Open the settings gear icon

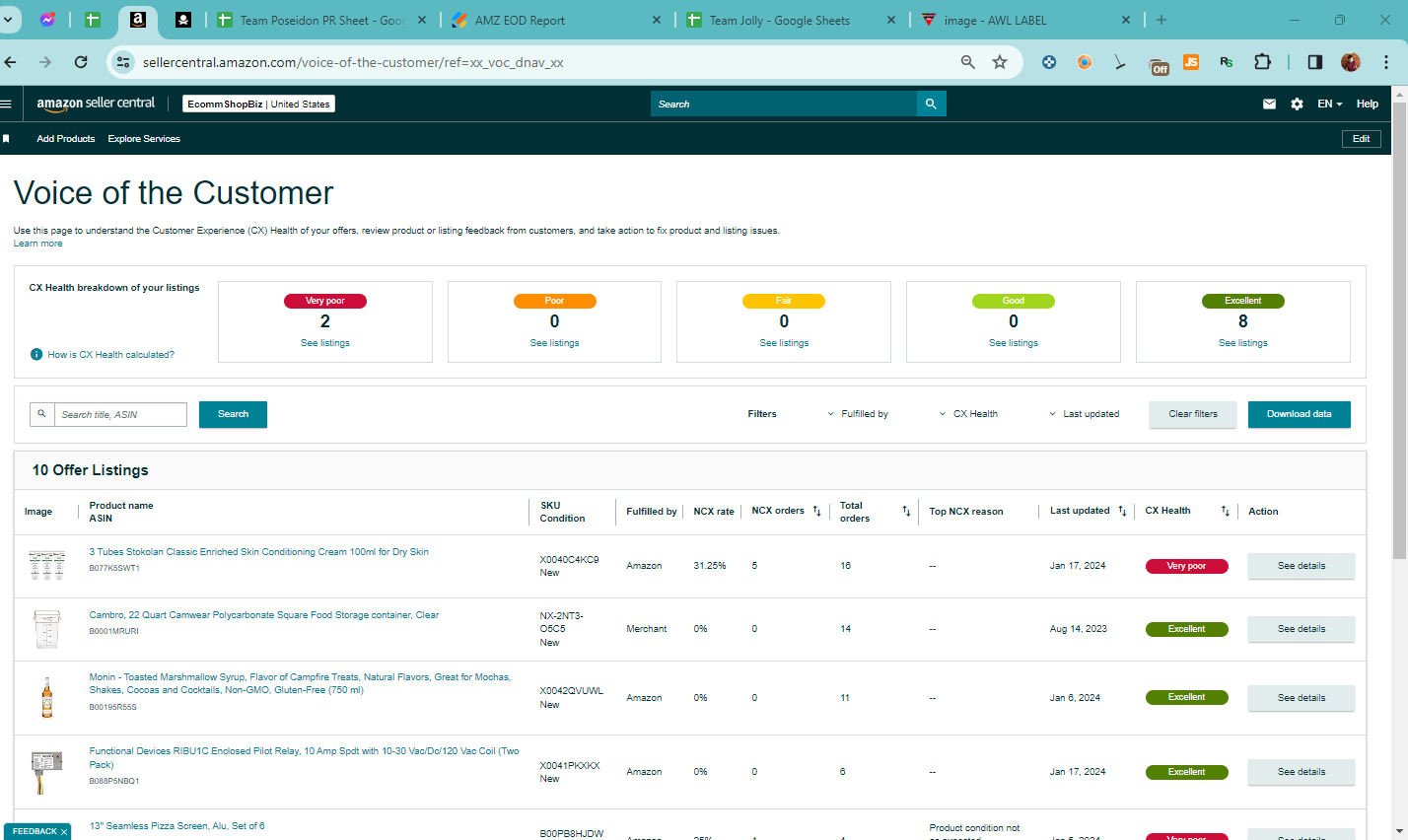point(1297,104)
